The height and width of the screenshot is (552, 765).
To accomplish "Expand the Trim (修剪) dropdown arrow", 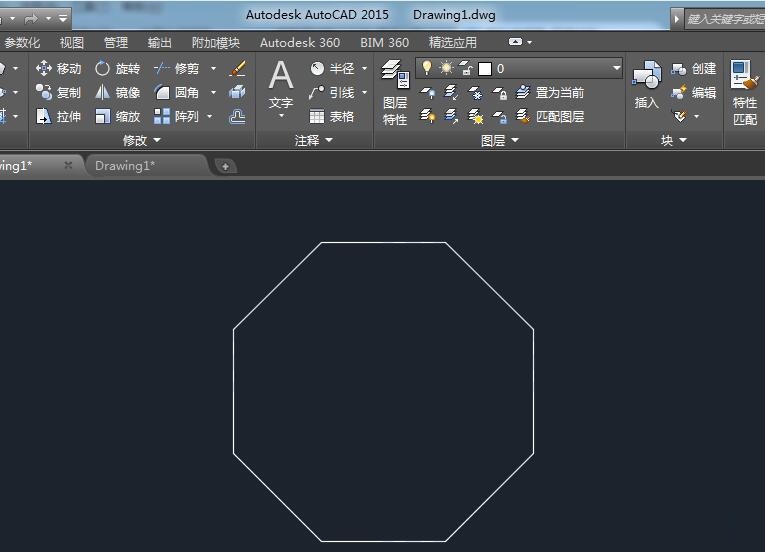I will click(x=213, y=68).
